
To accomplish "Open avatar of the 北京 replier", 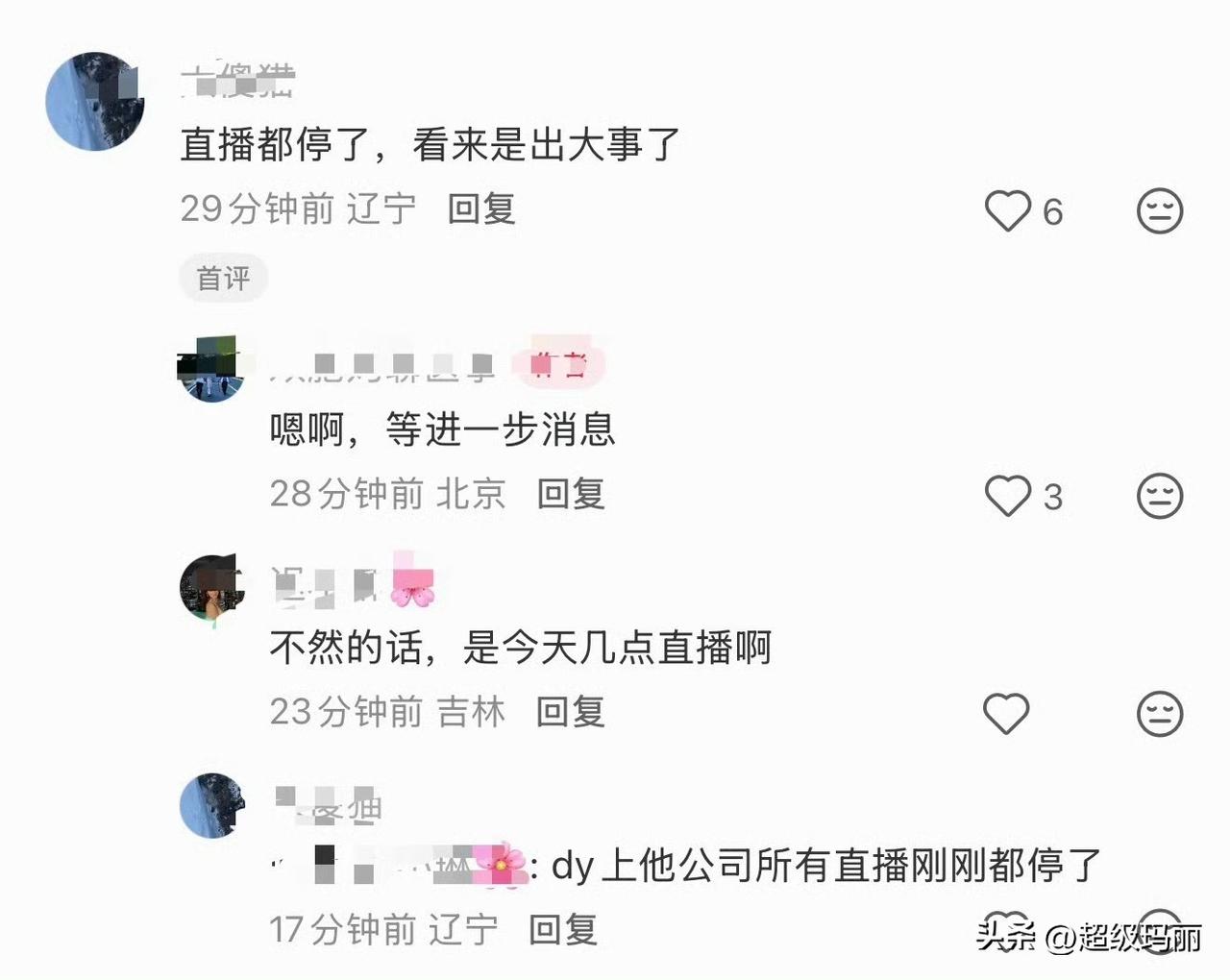I will pyautogui.click(x=211, y=369).
